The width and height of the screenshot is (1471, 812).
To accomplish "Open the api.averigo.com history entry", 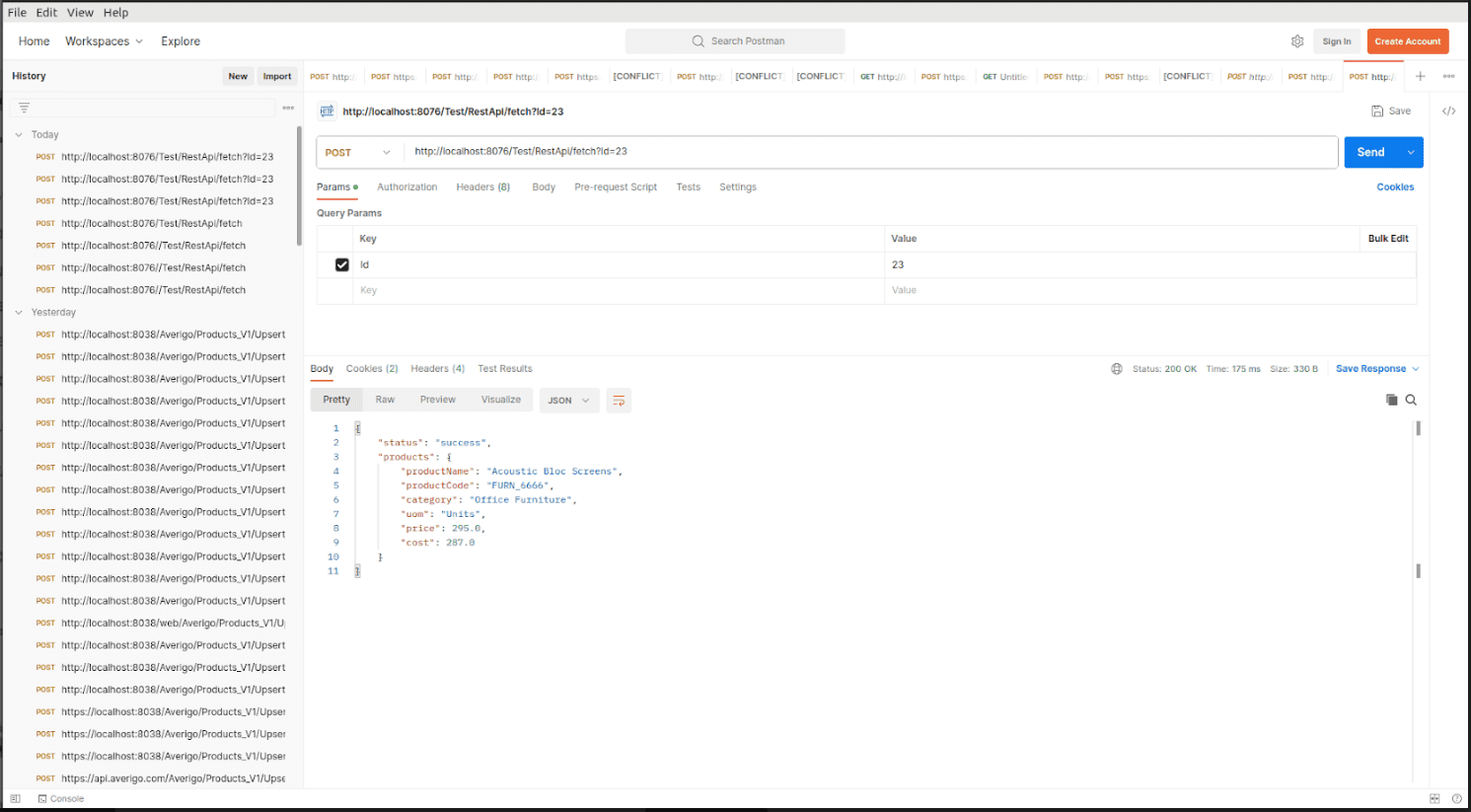I will [x=160, y=778].
